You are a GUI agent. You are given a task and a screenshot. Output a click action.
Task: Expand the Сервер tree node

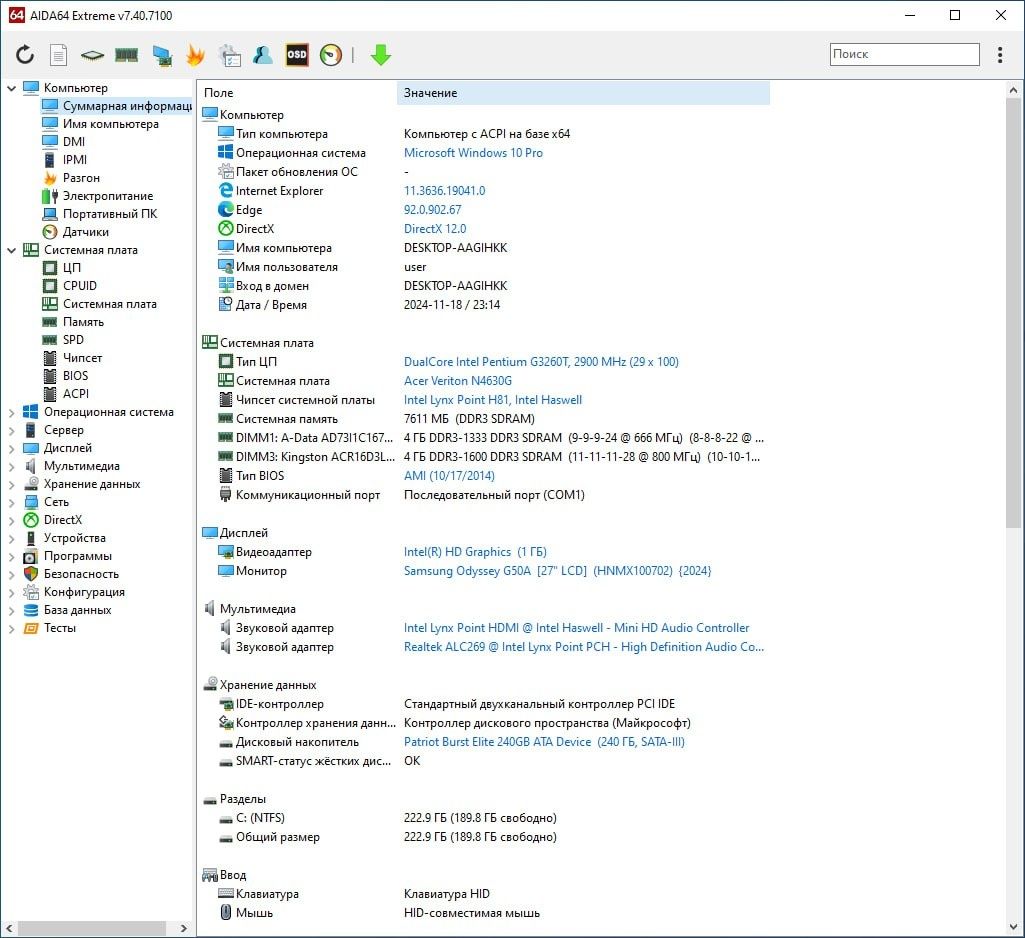(11, 430)
